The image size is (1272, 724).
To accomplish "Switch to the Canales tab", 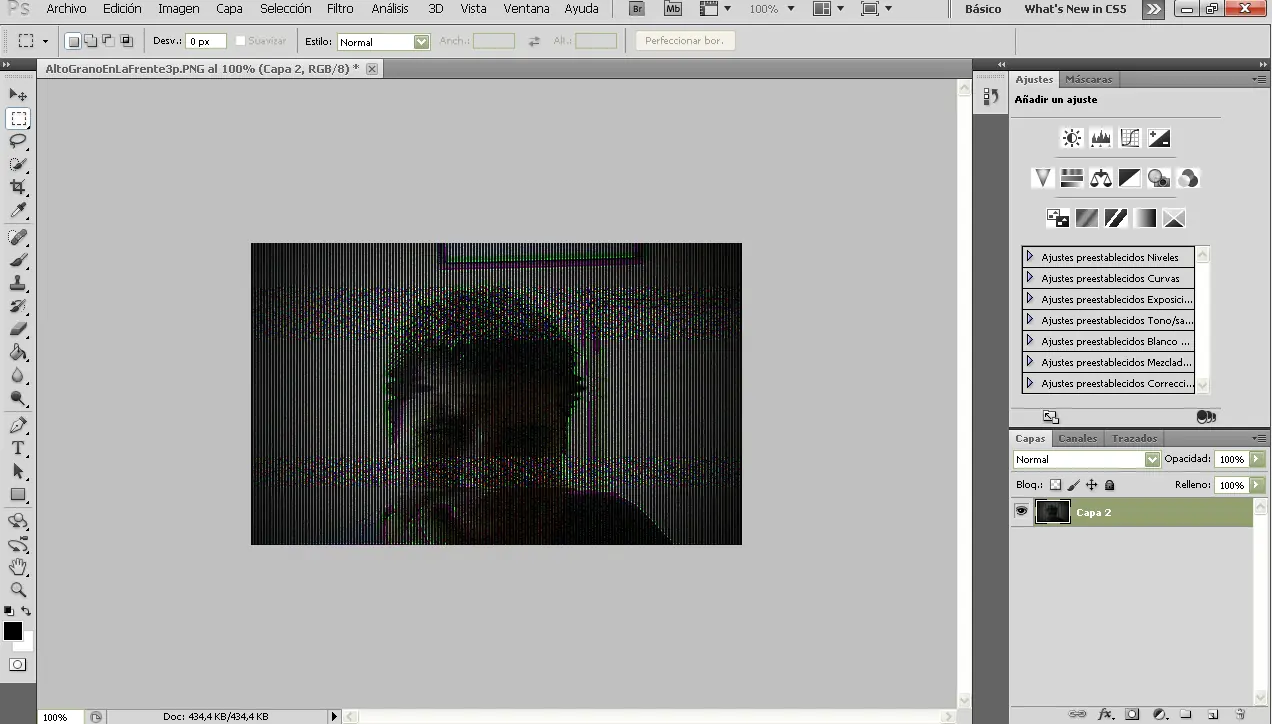I will click(1077, 438).
